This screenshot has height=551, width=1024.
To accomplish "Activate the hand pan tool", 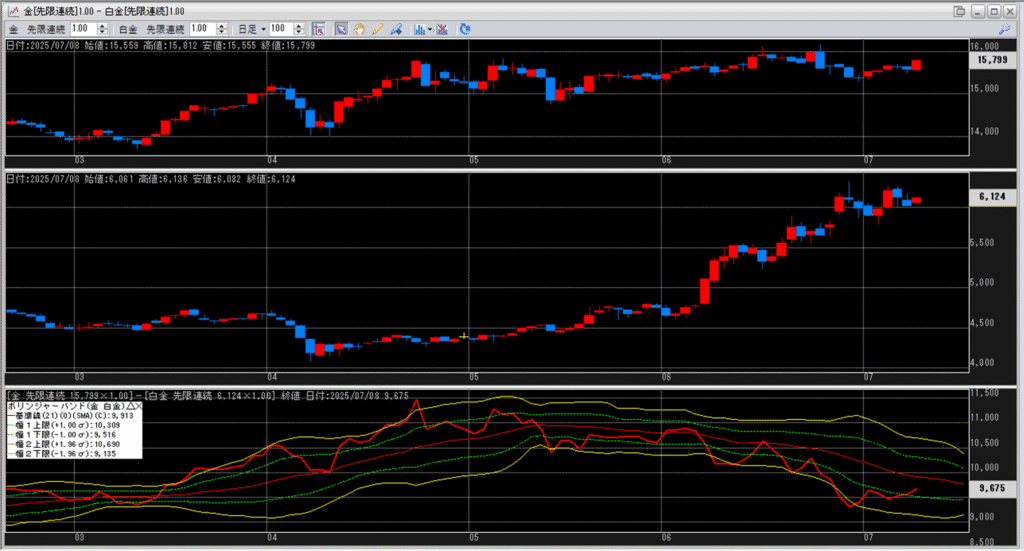I will tap(359, 29).
